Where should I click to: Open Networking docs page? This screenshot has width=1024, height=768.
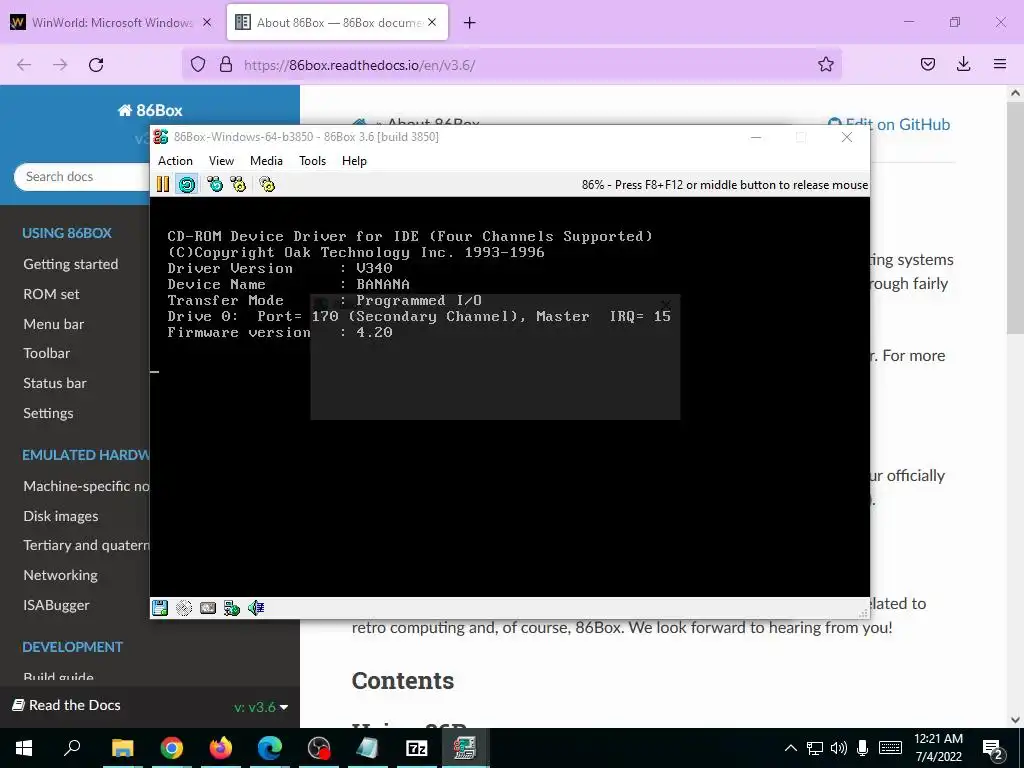(60, 575)
